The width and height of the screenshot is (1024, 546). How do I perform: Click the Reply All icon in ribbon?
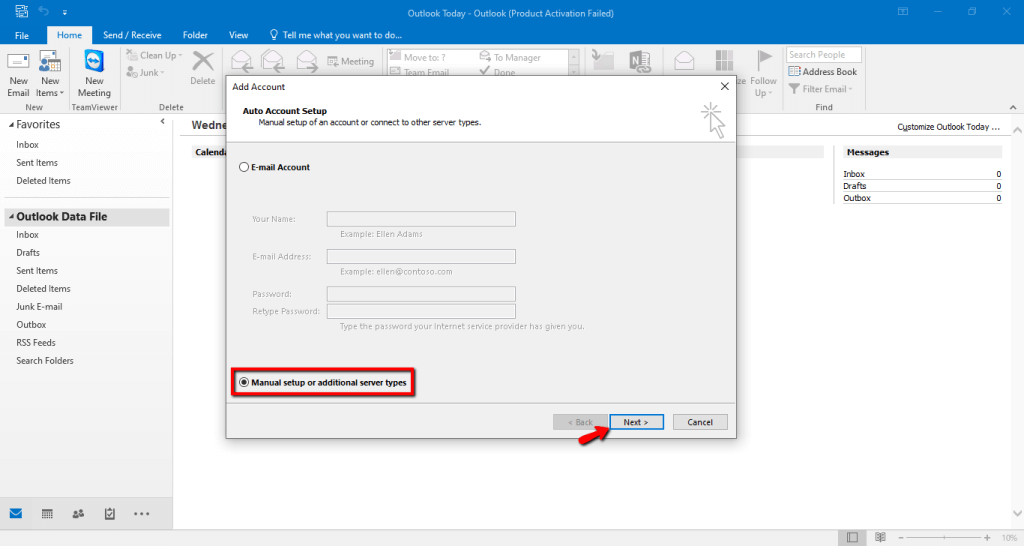(273, 61)
